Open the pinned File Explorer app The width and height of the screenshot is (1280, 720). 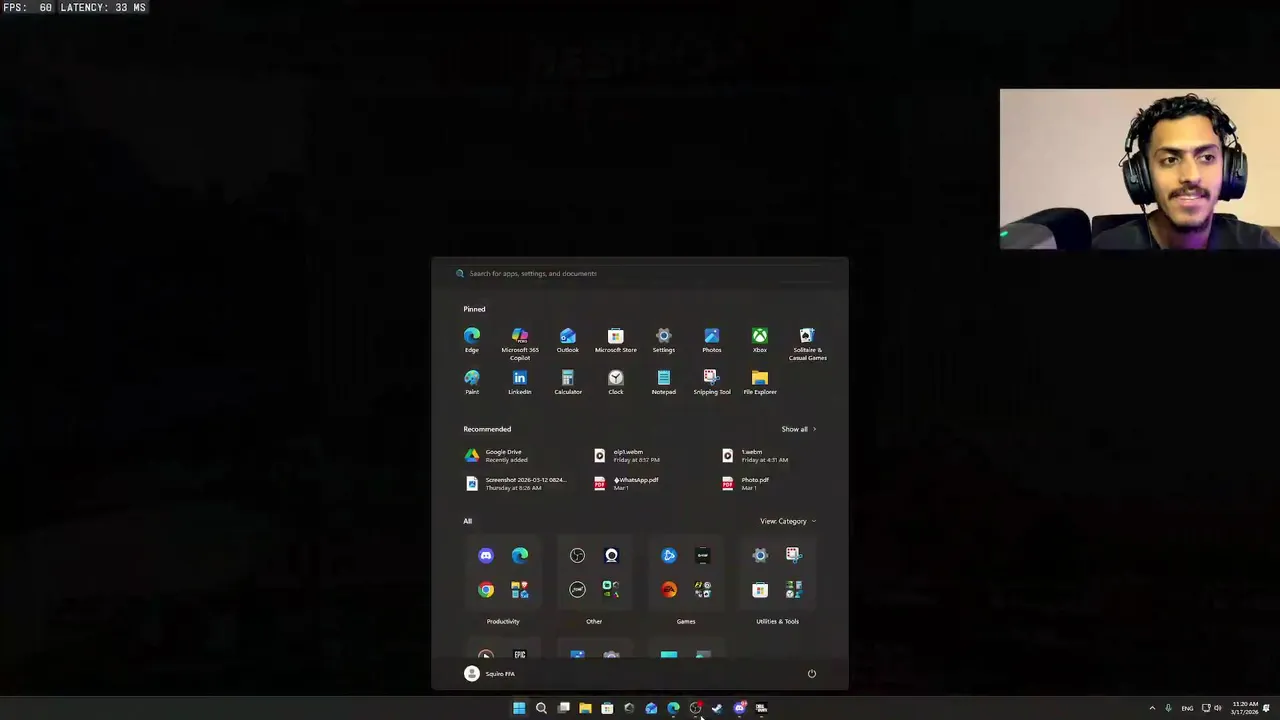point(760,382)
